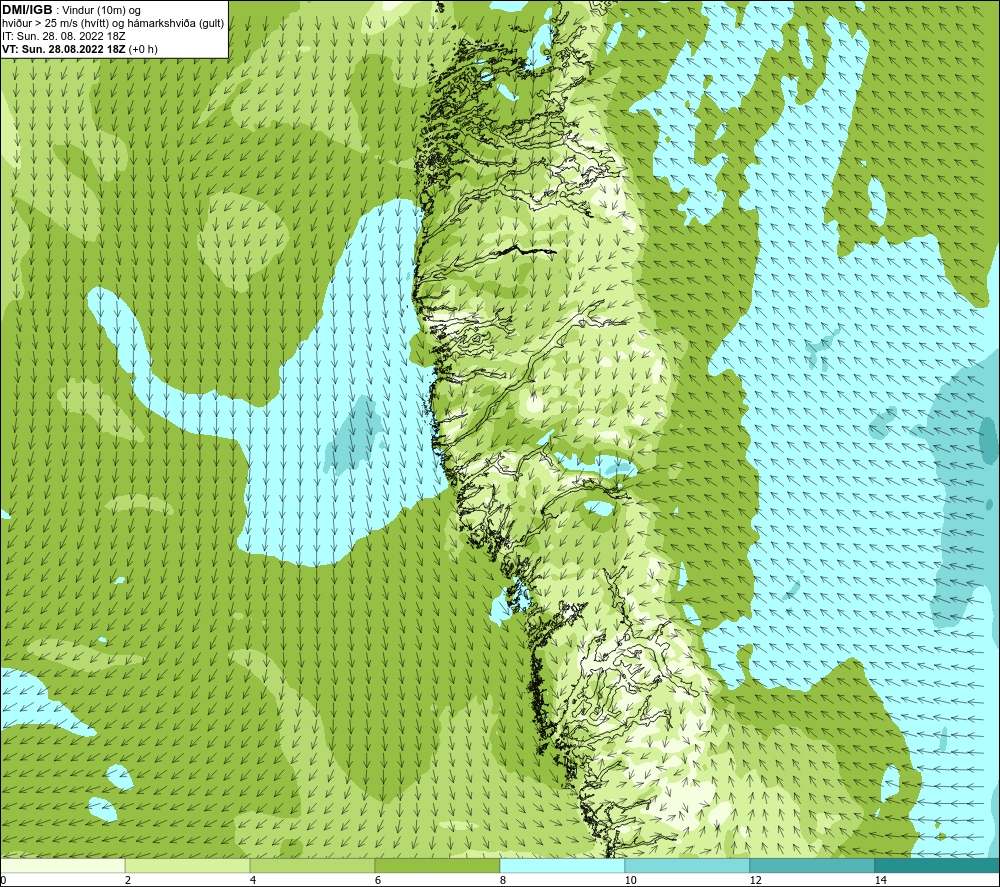Click the 6–8 m/s dark green scale segment

[x=438, y=866]
